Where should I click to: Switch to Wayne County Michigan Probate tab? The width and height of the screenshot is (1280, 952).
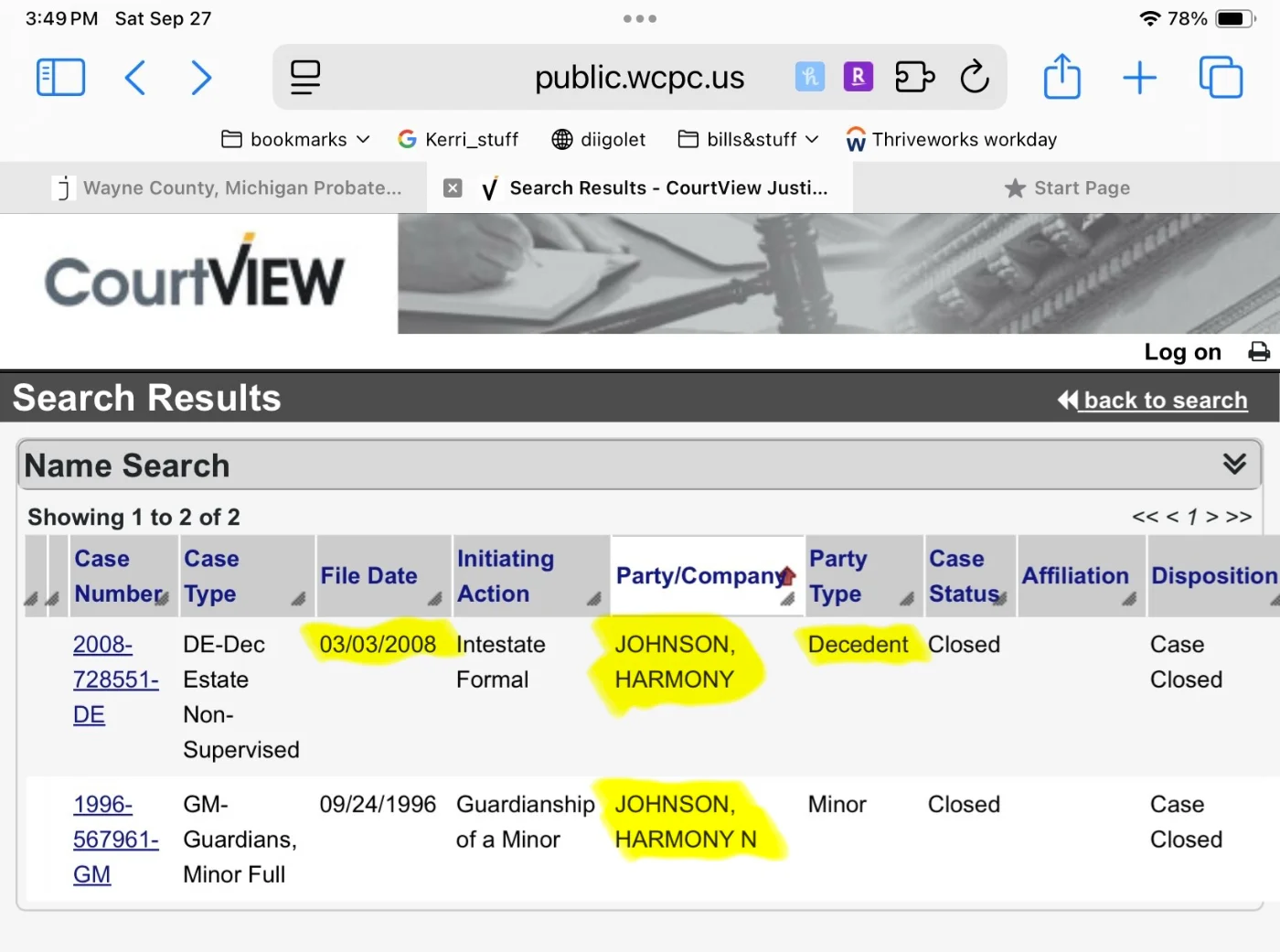(229, 188)
